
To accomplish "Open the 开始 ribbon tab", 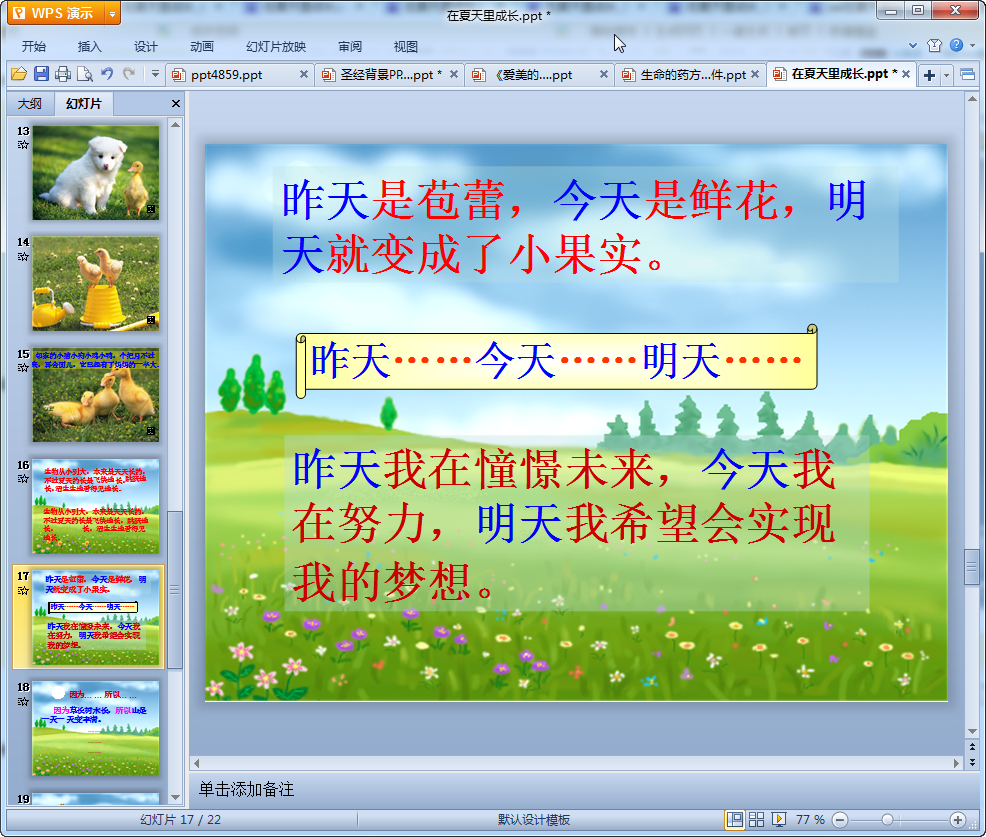I will tap(34, 47).
